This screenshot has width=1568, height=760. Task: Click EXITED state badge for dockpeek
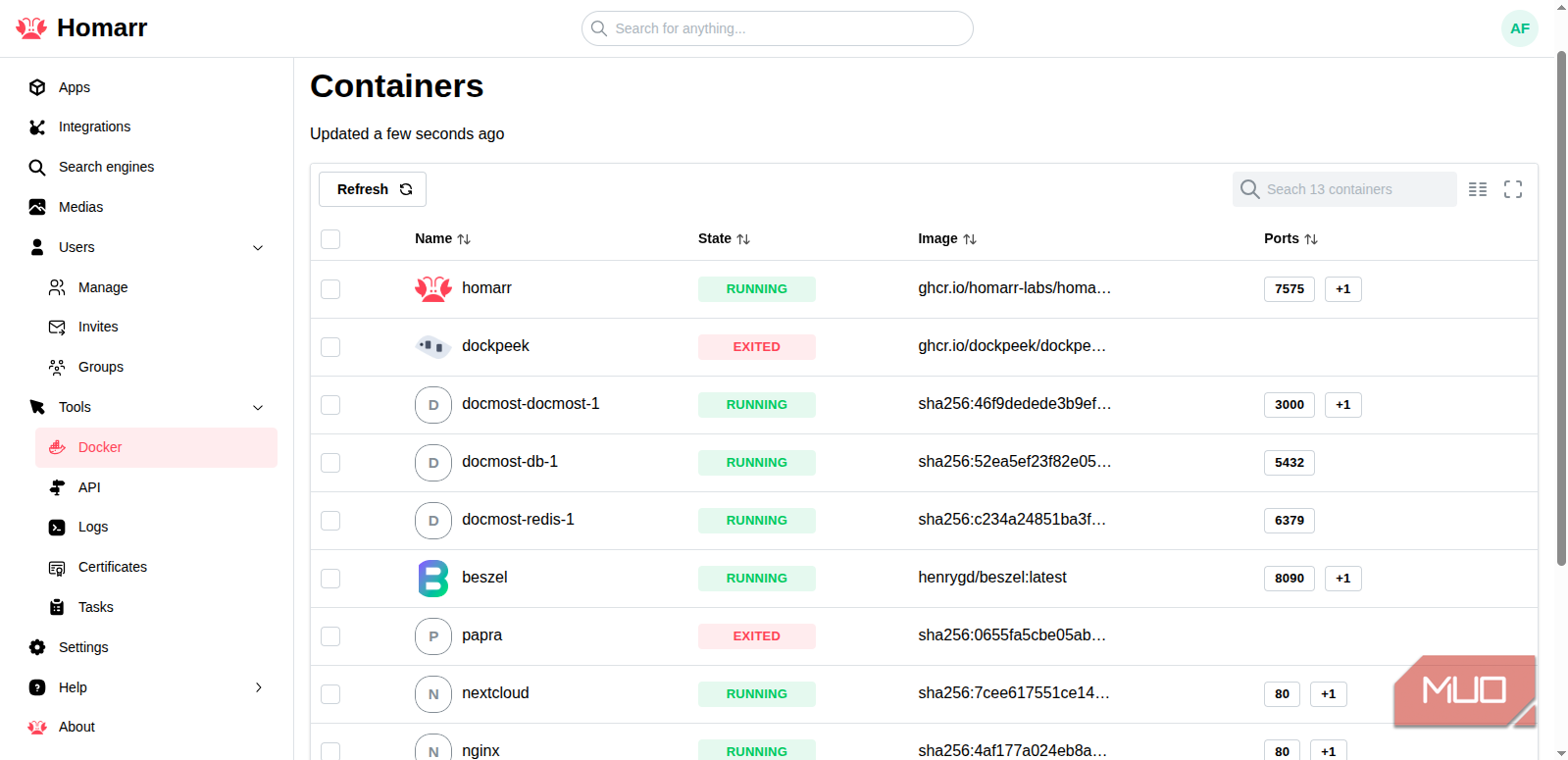tap(757, 347)
